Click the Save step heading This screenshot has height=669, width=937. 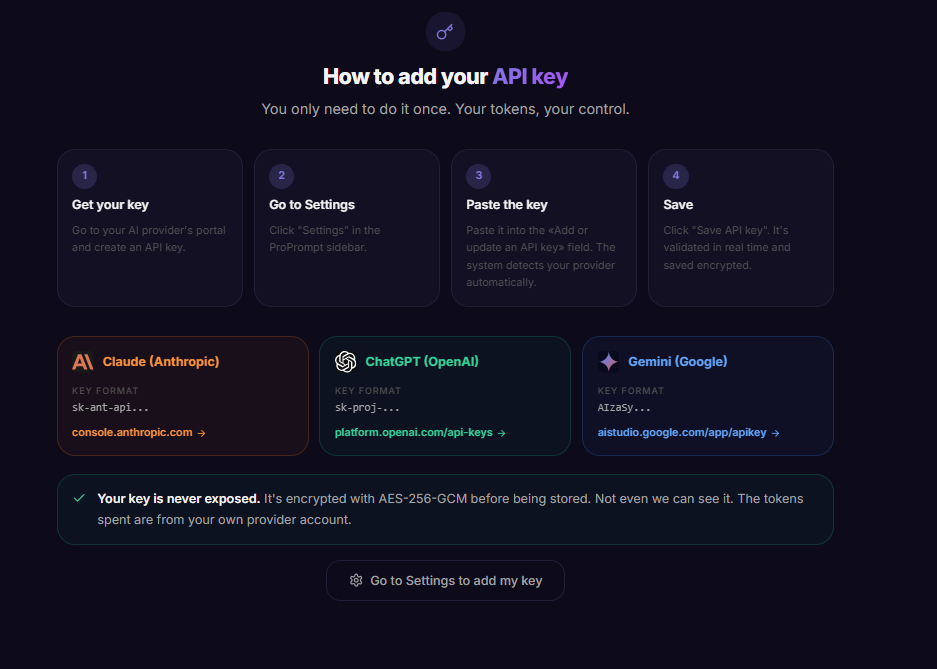[678, 204]
